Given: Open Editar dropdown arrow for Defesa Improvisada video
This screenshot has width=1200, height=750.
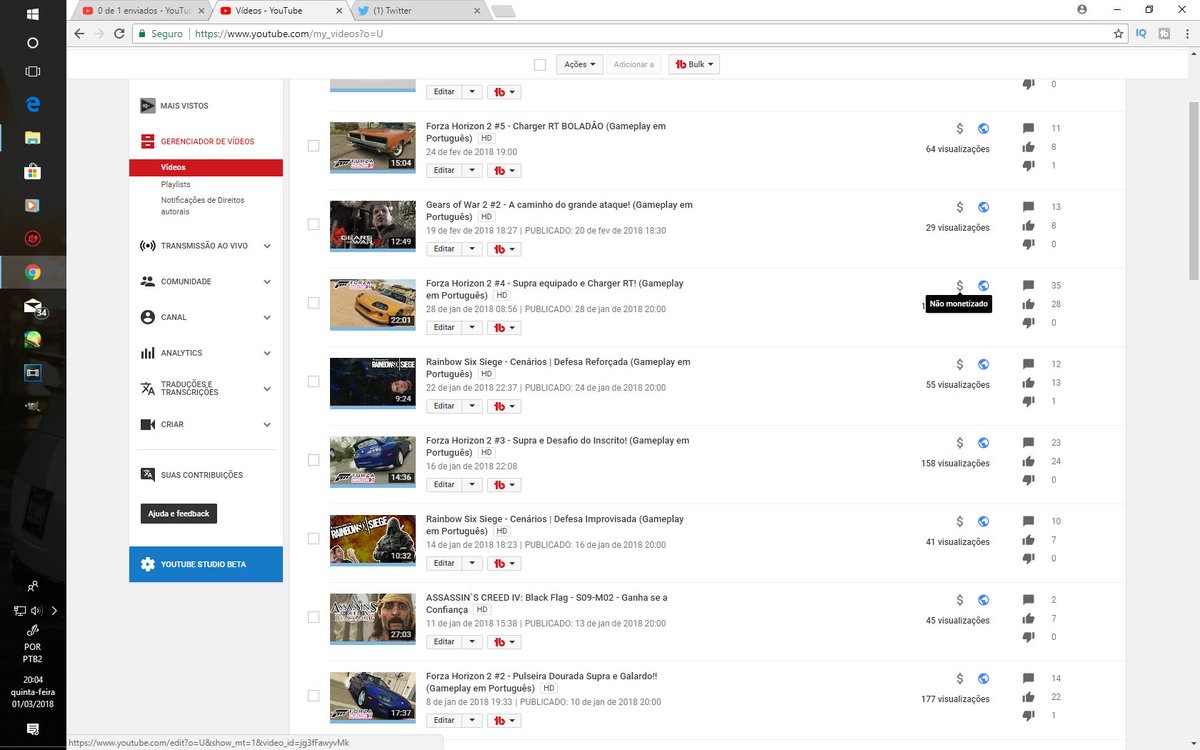Looking at the screenshot, I should 472,563.
